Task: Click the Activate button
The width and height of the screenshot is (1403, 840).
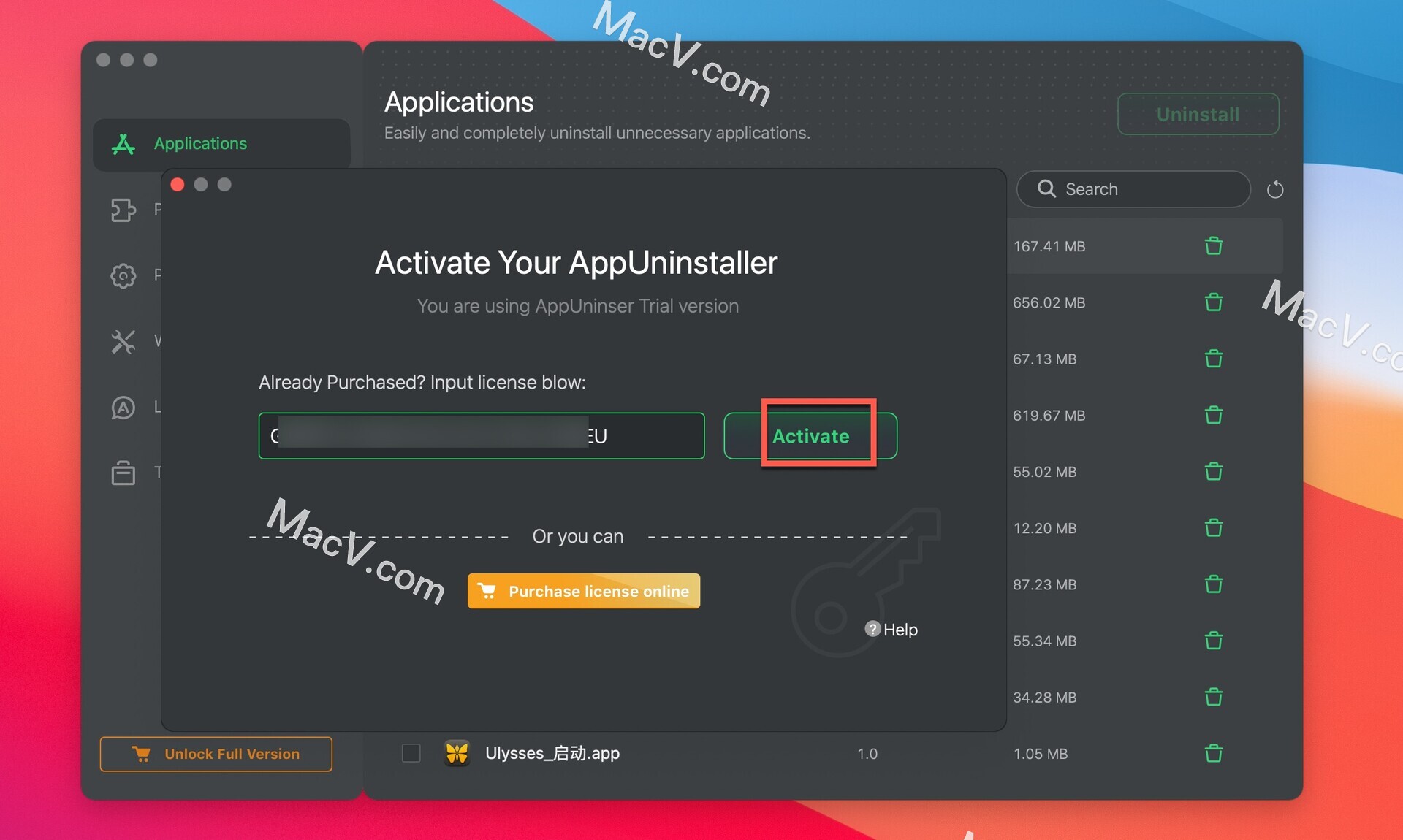Action: pos(810,436)
